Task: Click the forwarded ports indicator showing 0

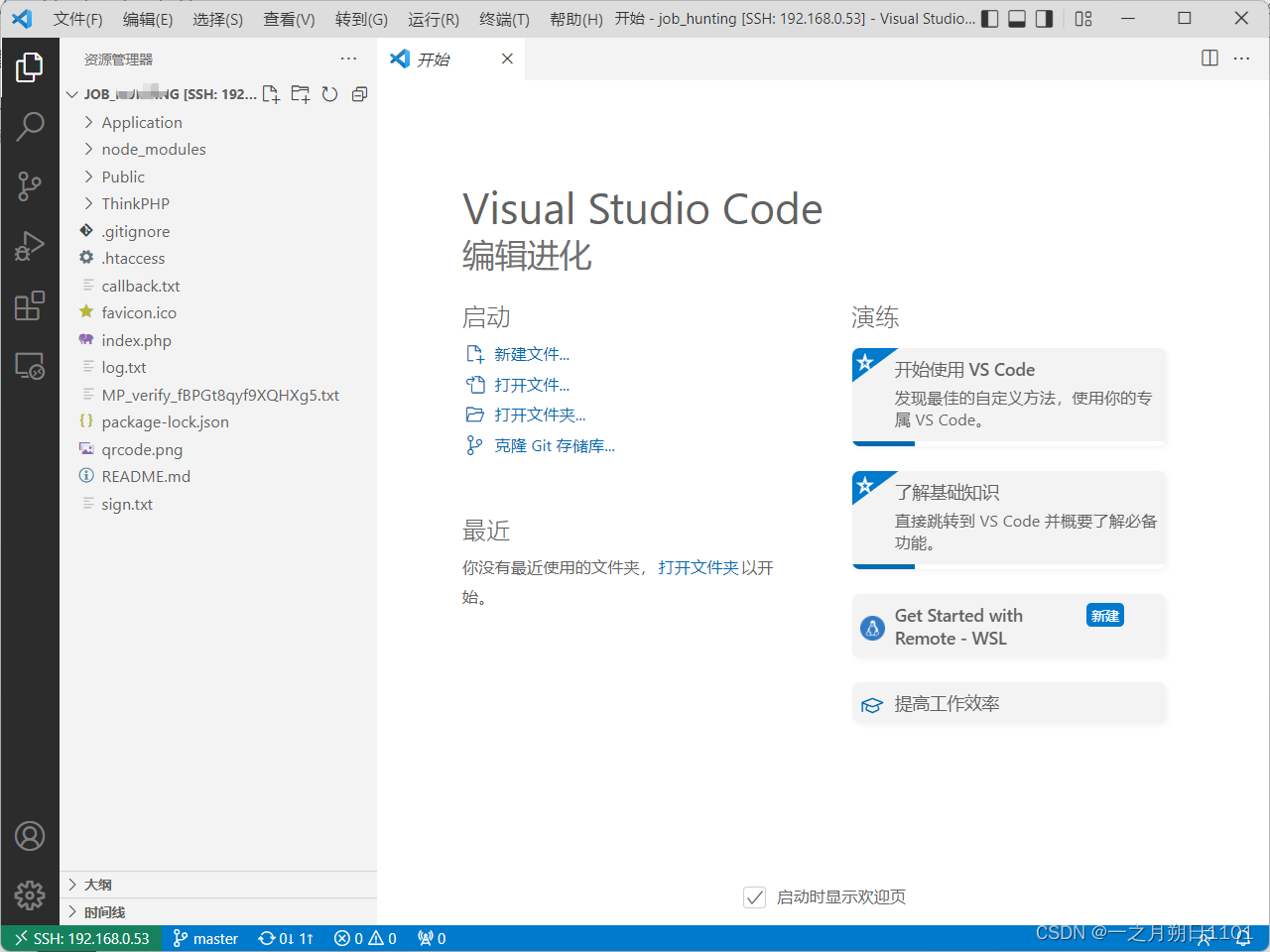Action: point(432,938)
